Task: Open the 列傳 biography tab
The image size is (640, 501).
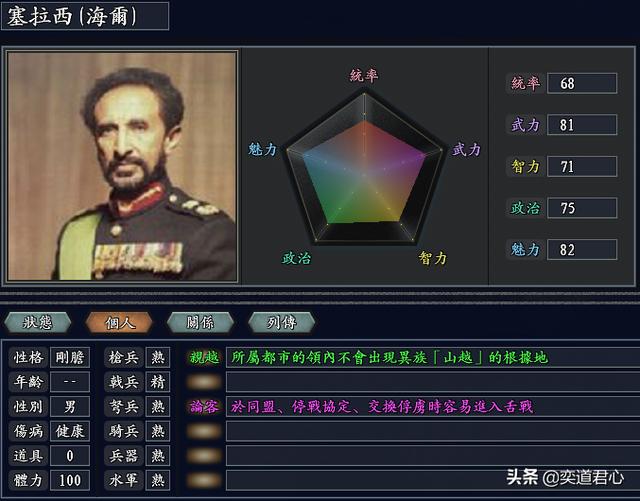Action: tap(282, 323)
